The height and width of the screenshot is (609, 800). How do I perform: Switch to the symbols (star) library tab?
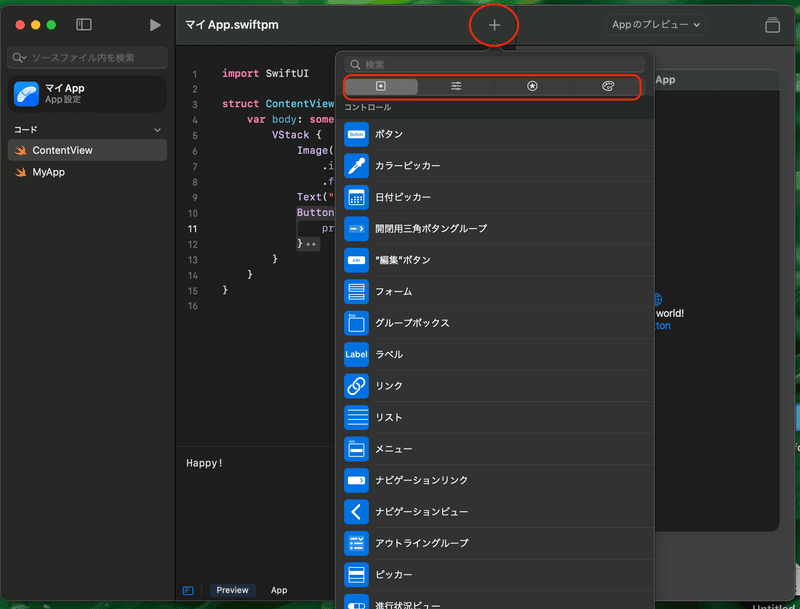532,86
